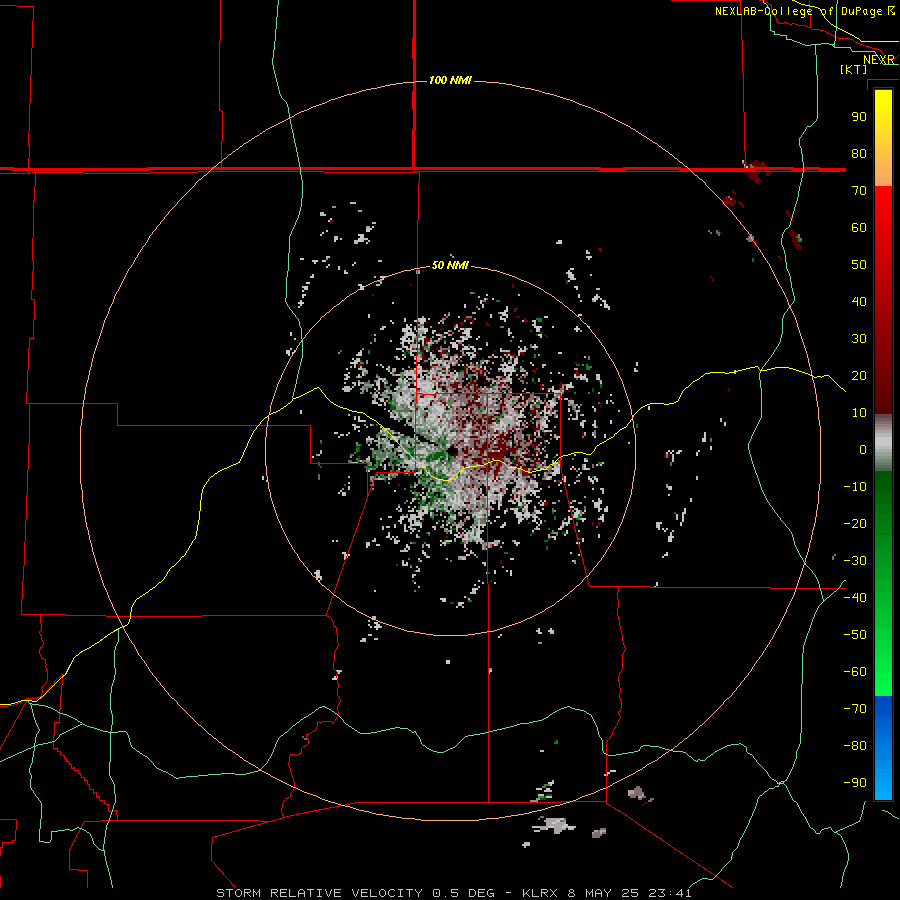Click the "90" value on the velocity scale
Screen dimensions: 900x900
click(x=859, y=117)
